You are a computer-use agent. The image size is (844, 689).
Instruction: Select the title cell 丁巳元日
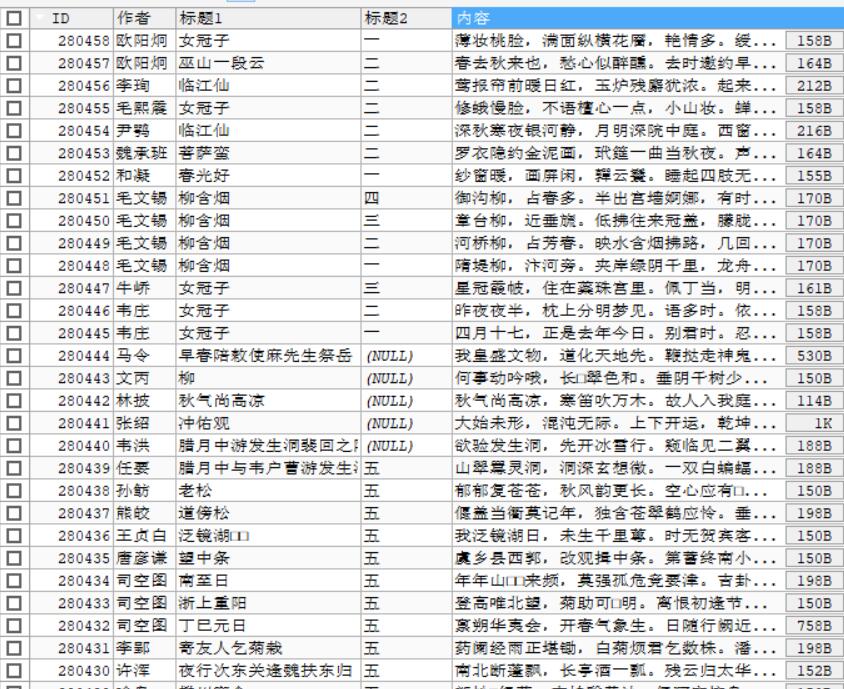click(268, 626)
